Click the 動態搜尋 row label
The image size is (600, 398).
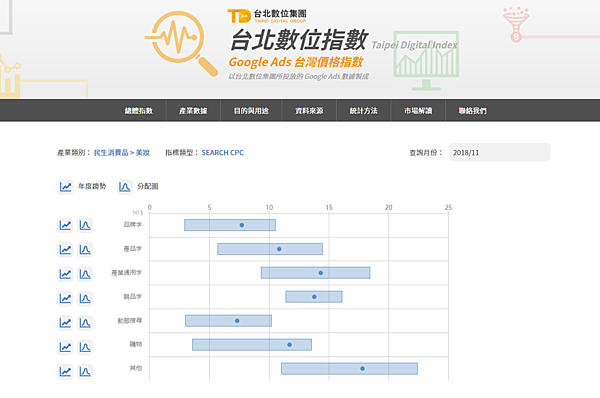[130, 321]
